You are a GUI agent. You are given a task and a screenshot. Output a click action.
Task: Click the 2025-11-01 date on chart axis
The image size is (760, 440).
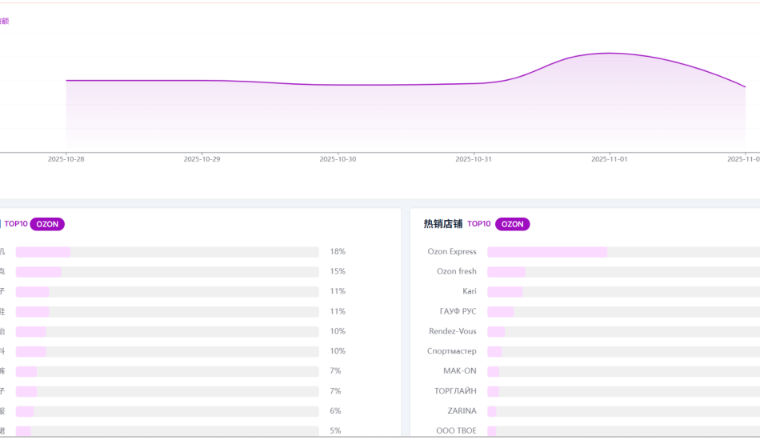pos(609,158)
